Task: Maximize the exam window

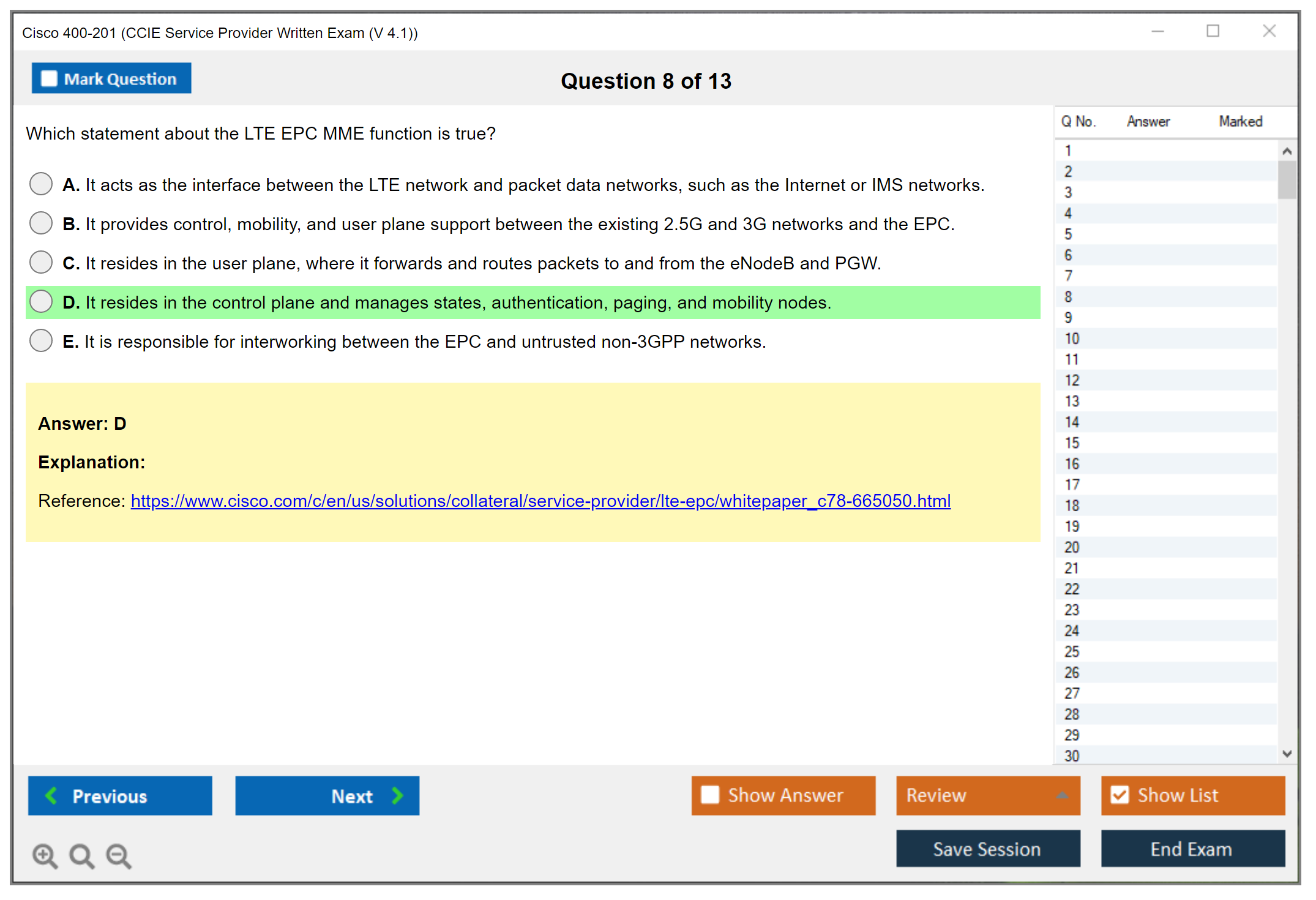Action: [1213, 31]
